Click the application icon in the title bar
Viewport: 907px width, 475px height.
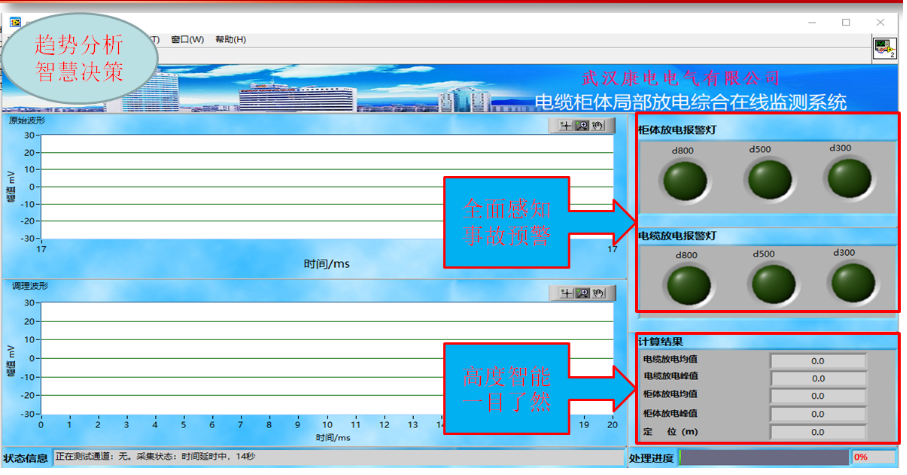tap(15, 22)
